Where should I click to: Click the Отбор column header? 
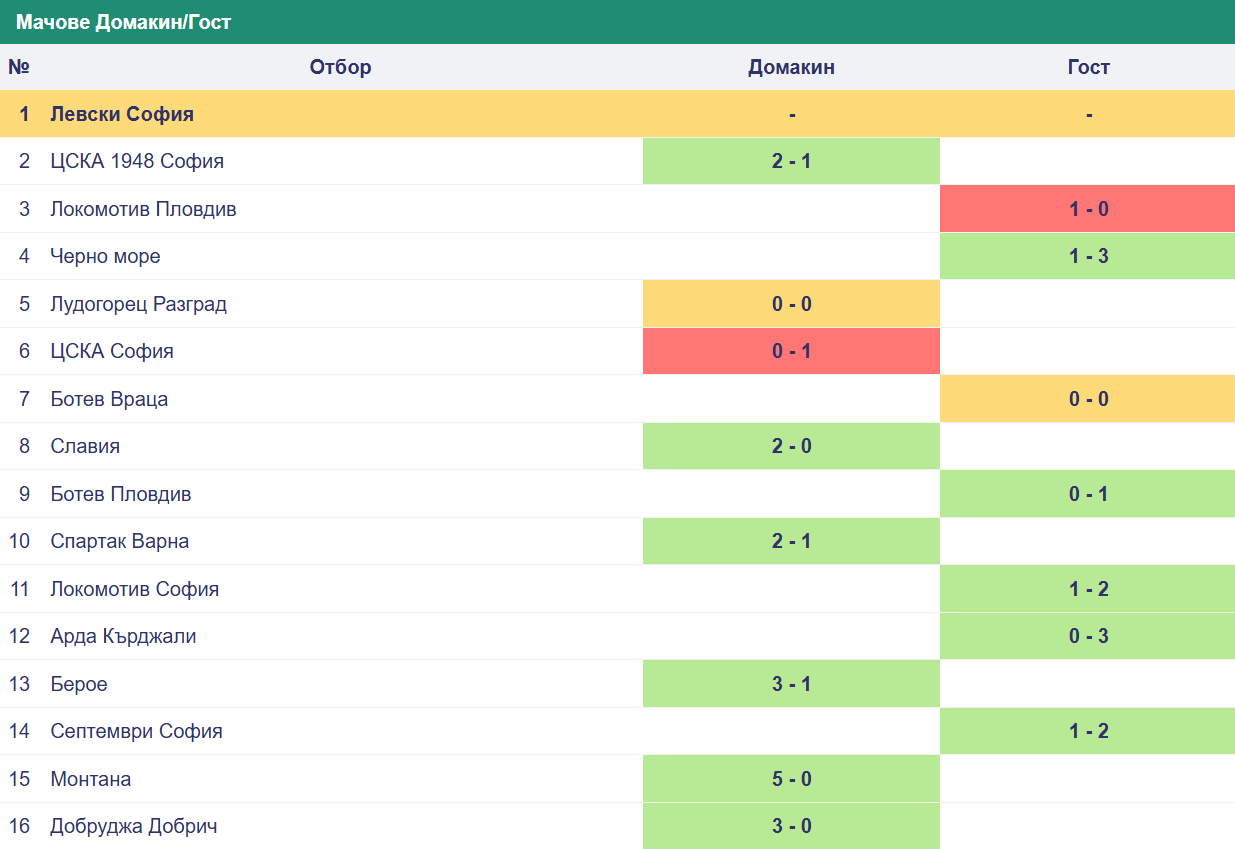(x=340, y=67)
